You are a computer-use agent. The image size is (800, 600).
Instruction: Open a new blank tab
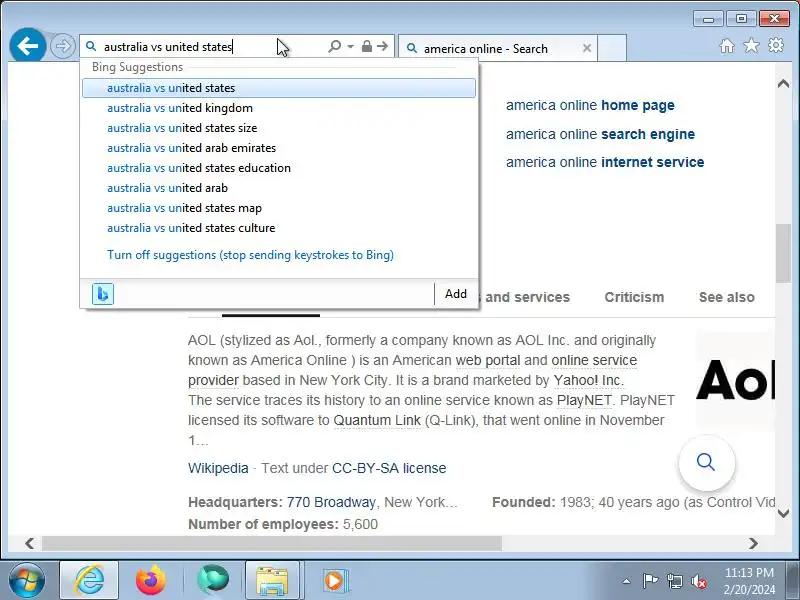pos(612,48)
